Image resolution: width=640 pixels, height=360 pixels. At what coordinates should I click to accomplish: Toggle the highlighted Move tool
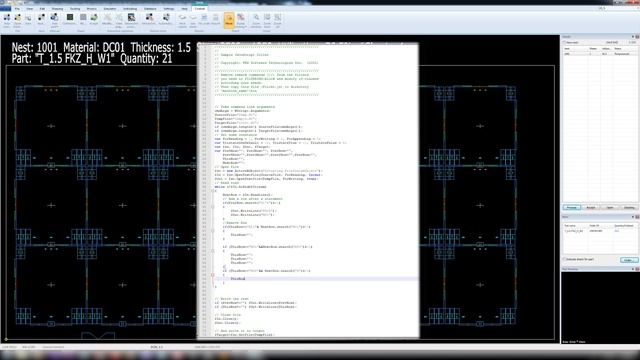tap(229, 20)
